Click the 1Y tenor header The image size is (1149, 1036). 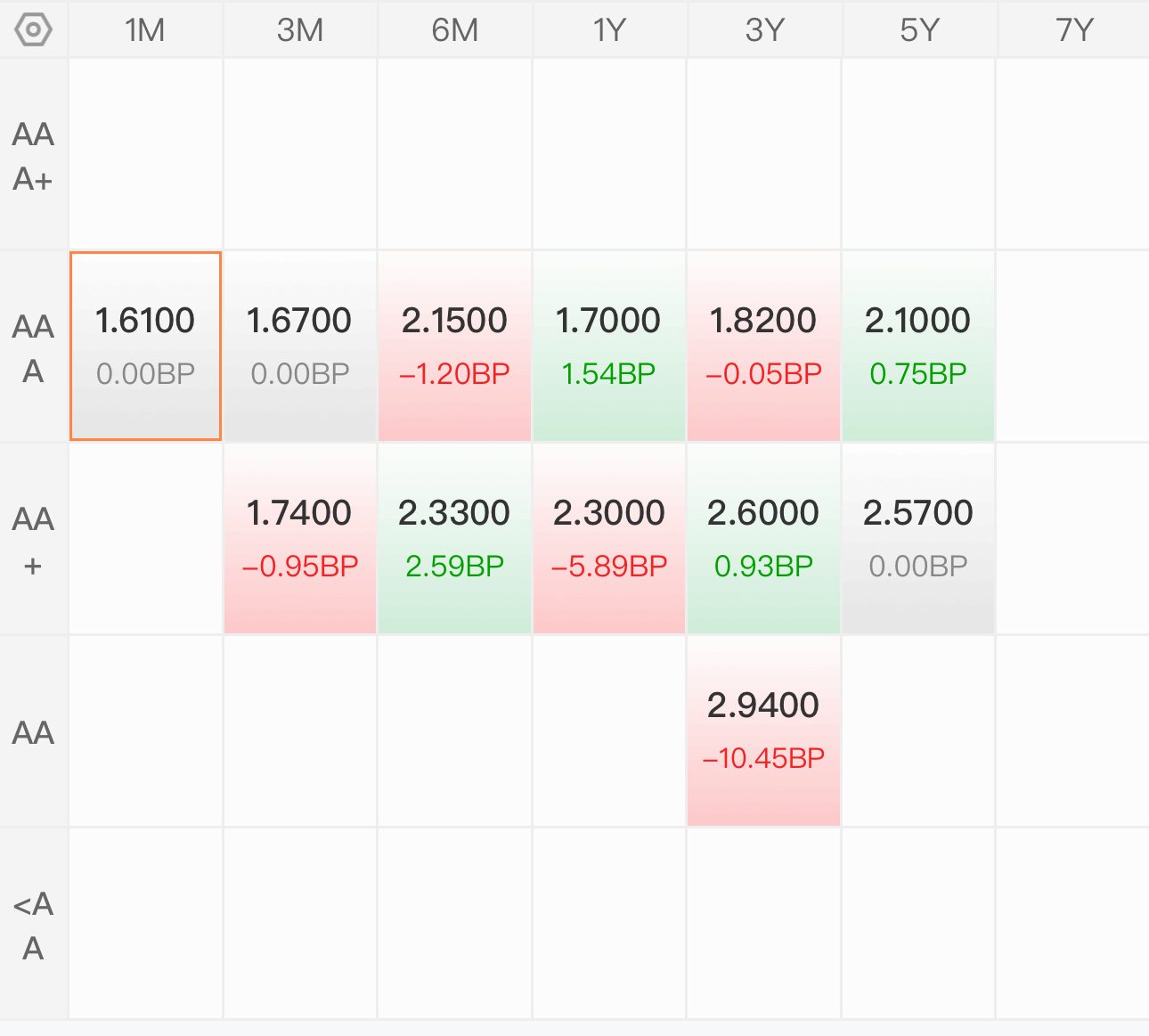pos(609,30)
